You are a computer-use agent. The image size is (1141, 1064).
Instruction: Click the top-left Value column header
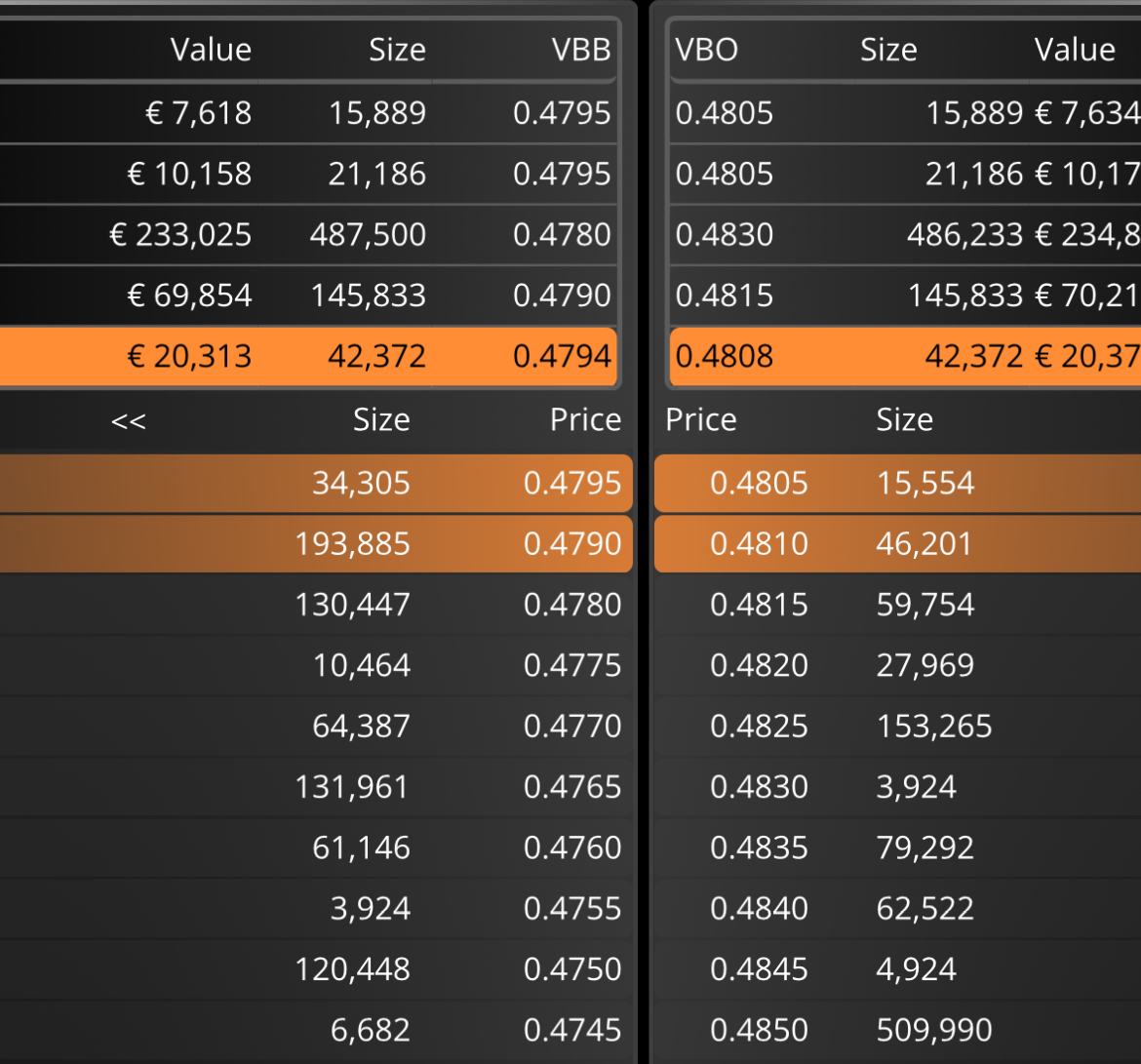coord(211,50)
